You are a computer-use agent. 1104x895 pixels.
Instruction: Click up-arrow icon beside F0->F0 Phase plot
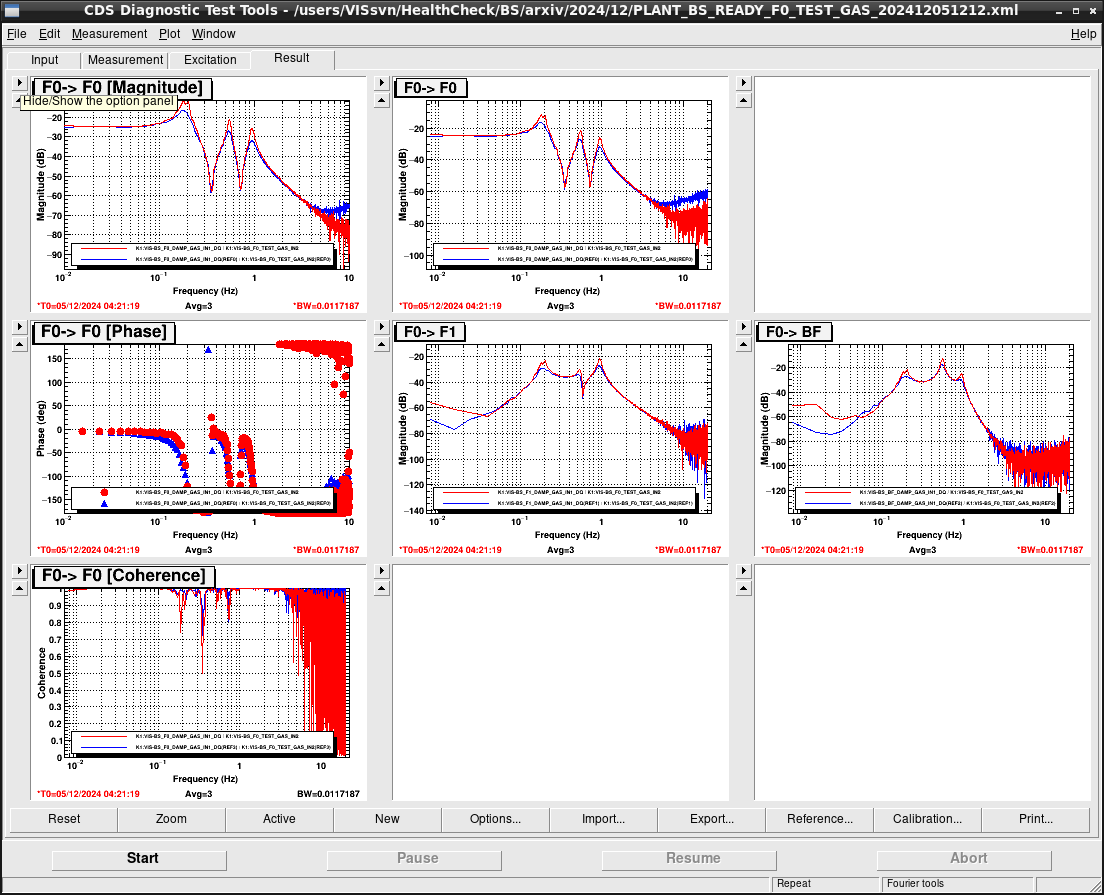point(20,344)
